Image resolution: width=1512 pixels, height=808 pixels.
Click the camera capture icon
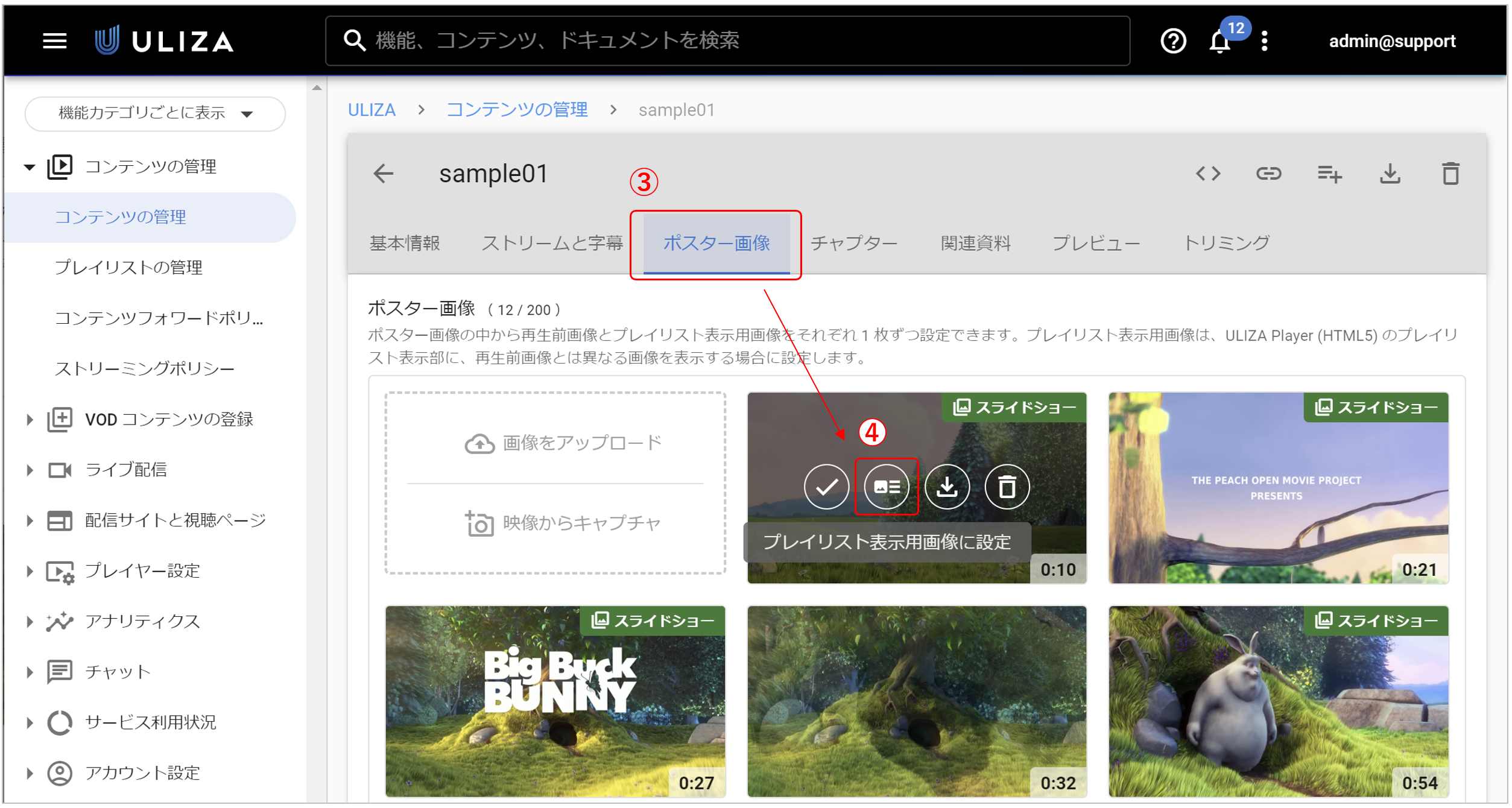point(479,523)
